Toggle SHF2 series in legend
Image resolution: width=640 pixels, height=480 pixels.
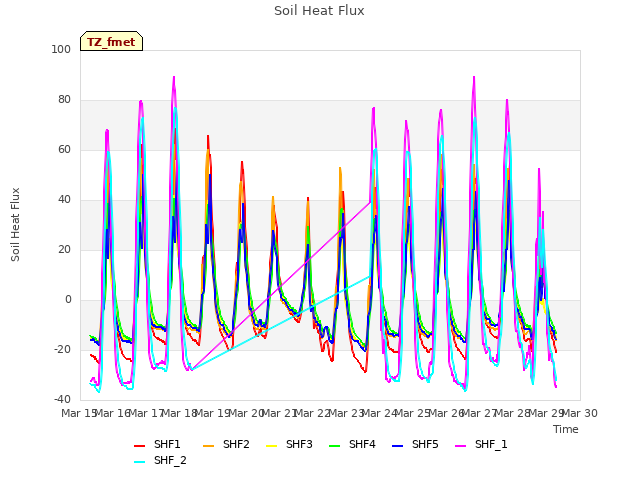226,444
